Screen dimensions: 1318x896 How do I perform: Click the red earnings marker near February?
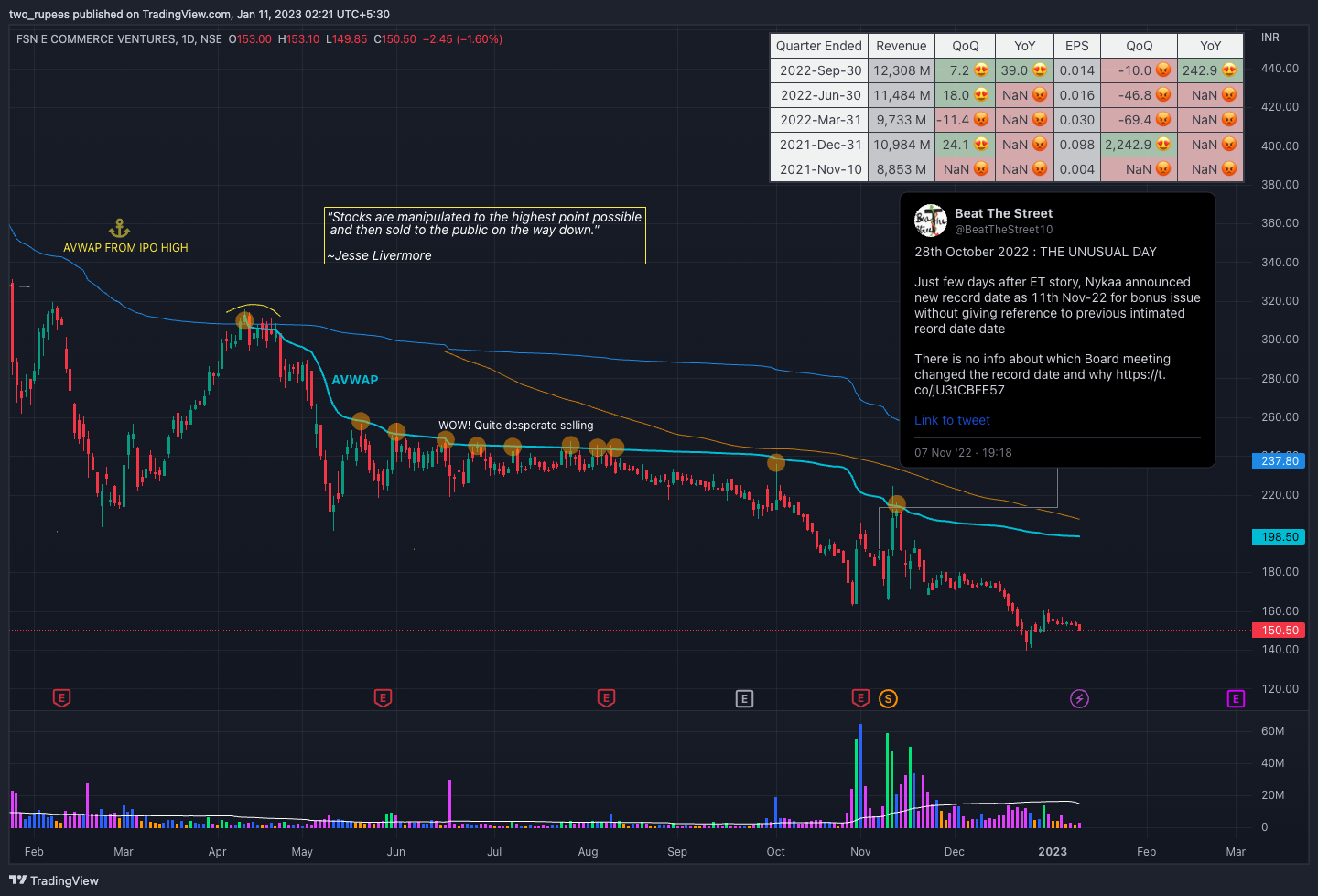click(61, 698)
